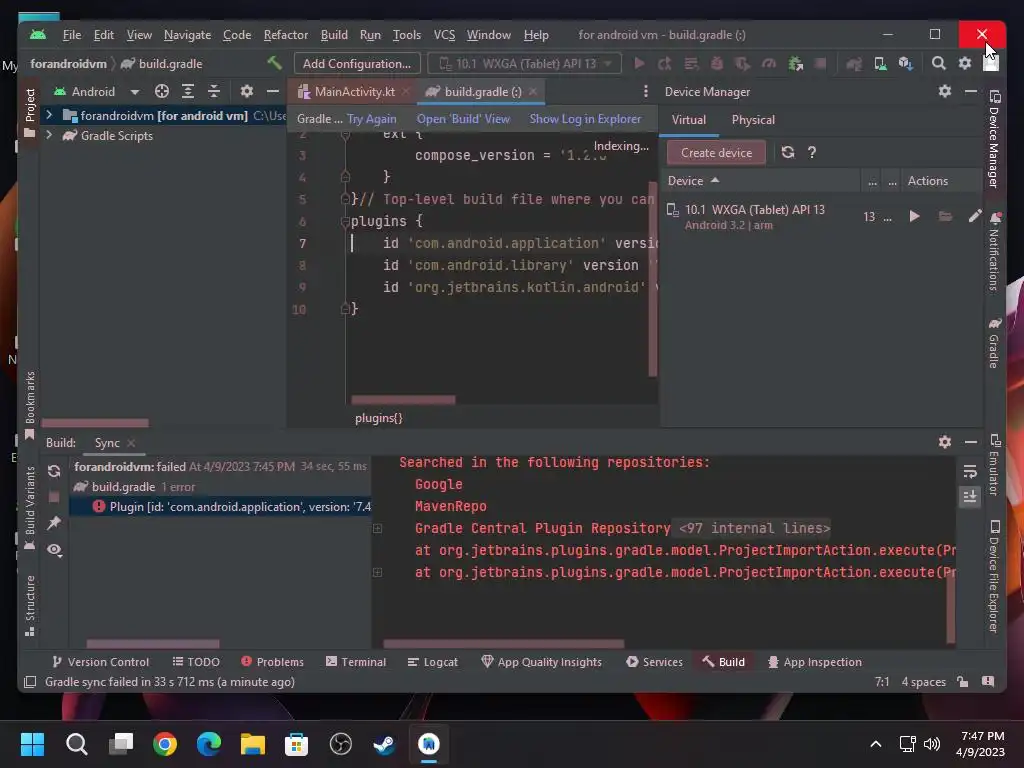This screenshot has width=1024, height=768.
Task: Open File Explorer from the taskbar
Action: [x=253, y=744]
